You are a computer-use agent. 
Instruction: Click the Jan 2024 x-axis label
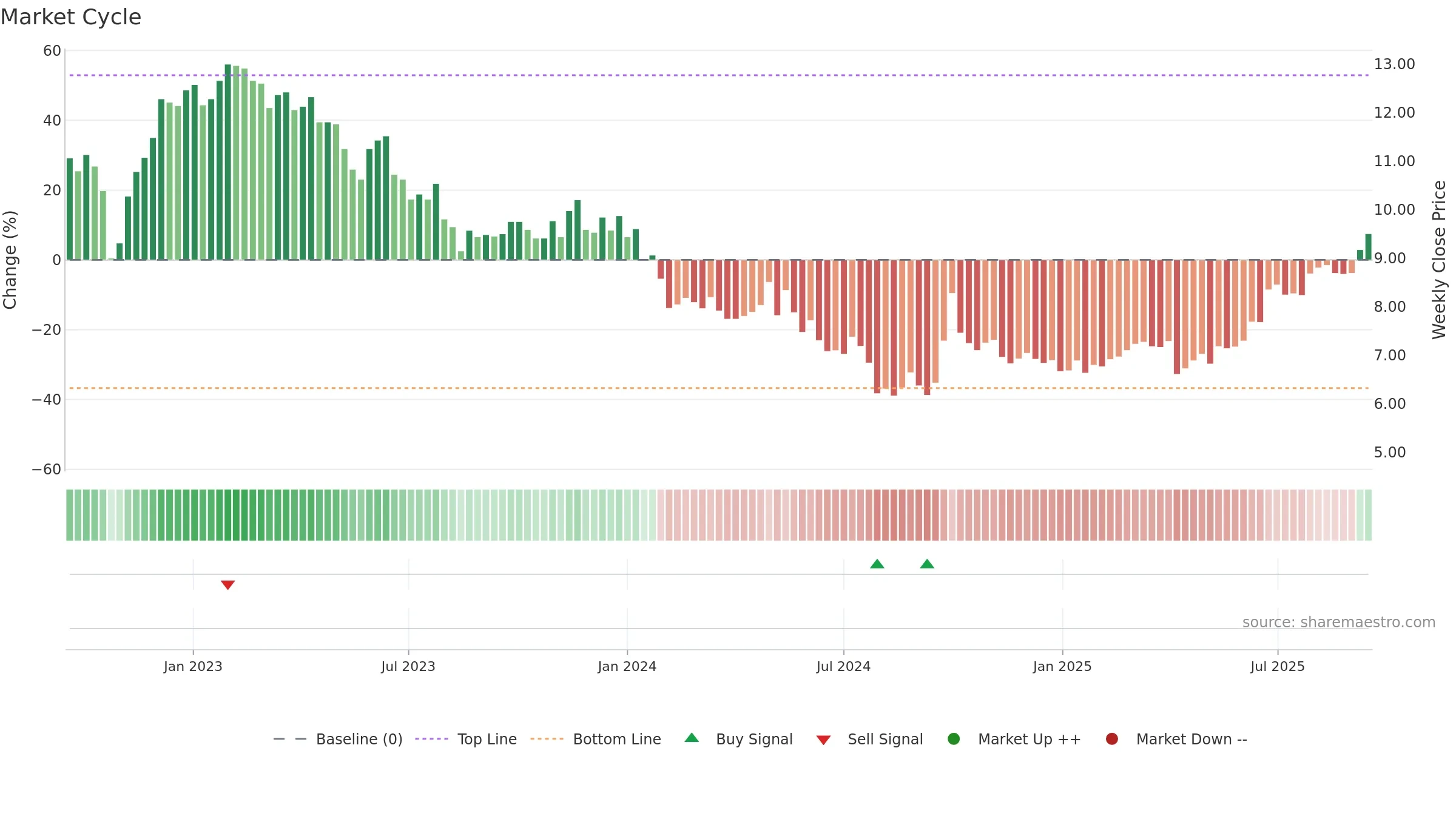pos(627,666)
